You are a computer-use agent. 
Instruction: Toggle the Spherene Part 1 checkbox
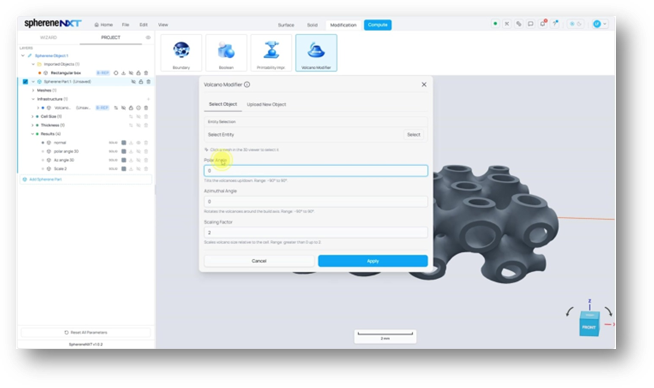click(x=25, y=82)
